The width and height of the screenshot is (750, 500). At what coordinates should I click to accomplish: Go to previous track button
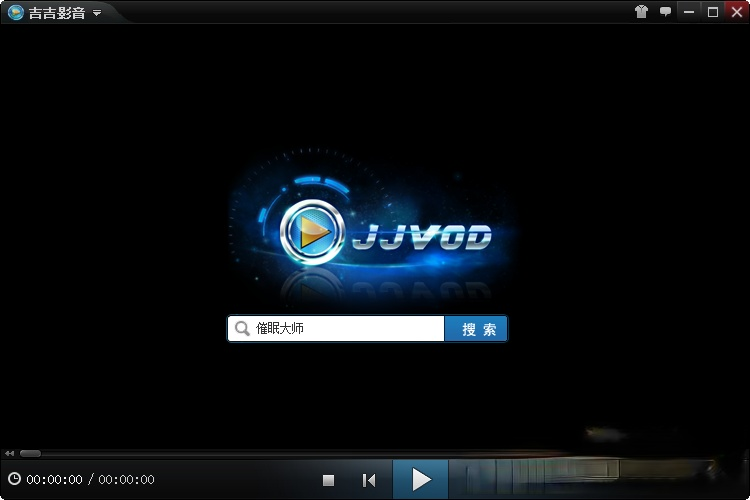click(x=369, y=480)
